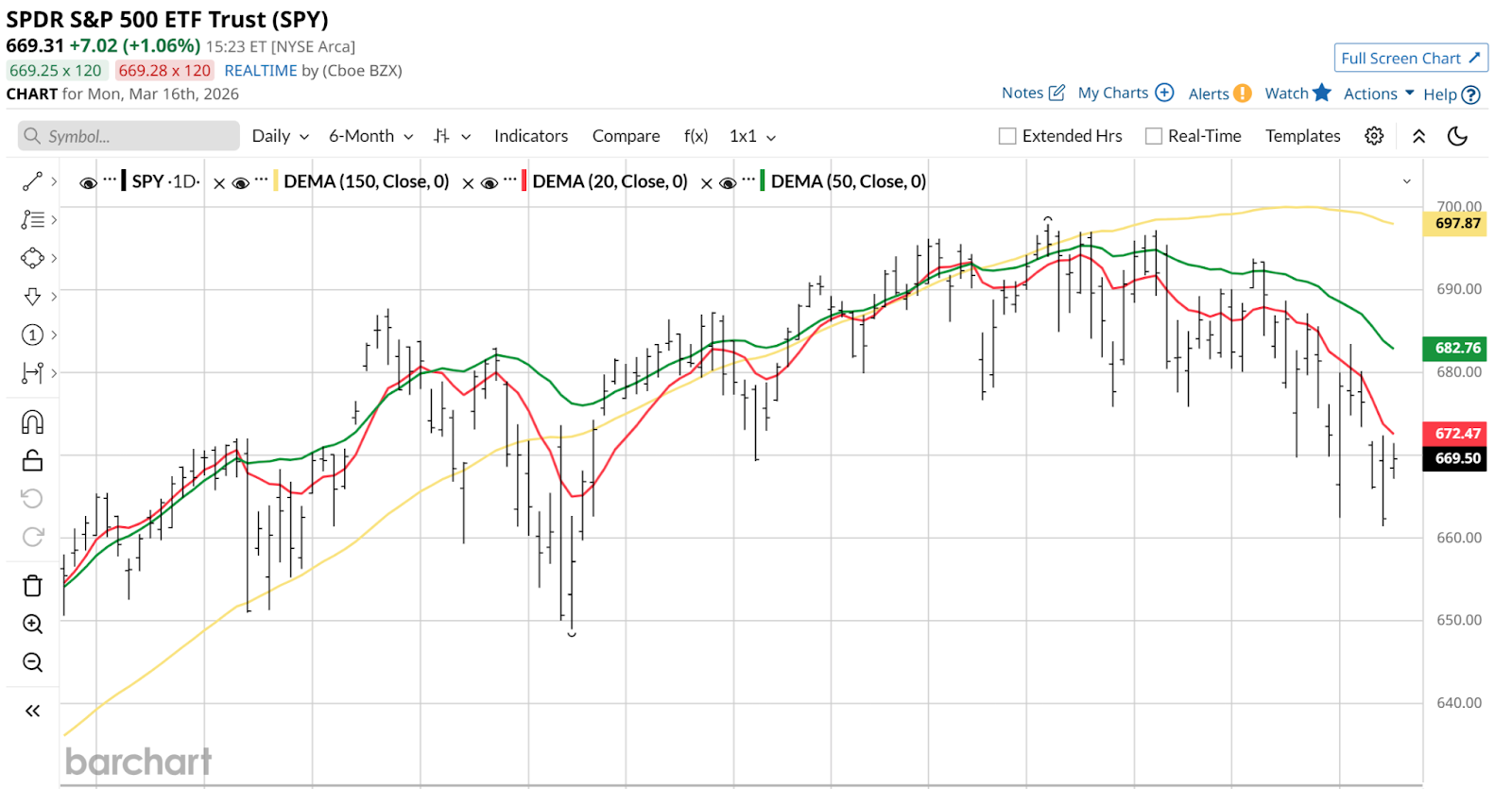The height and width of the screenshot is (789, 1512).
Task: Open chart settings gear icon
Action: pos(1374,136)
